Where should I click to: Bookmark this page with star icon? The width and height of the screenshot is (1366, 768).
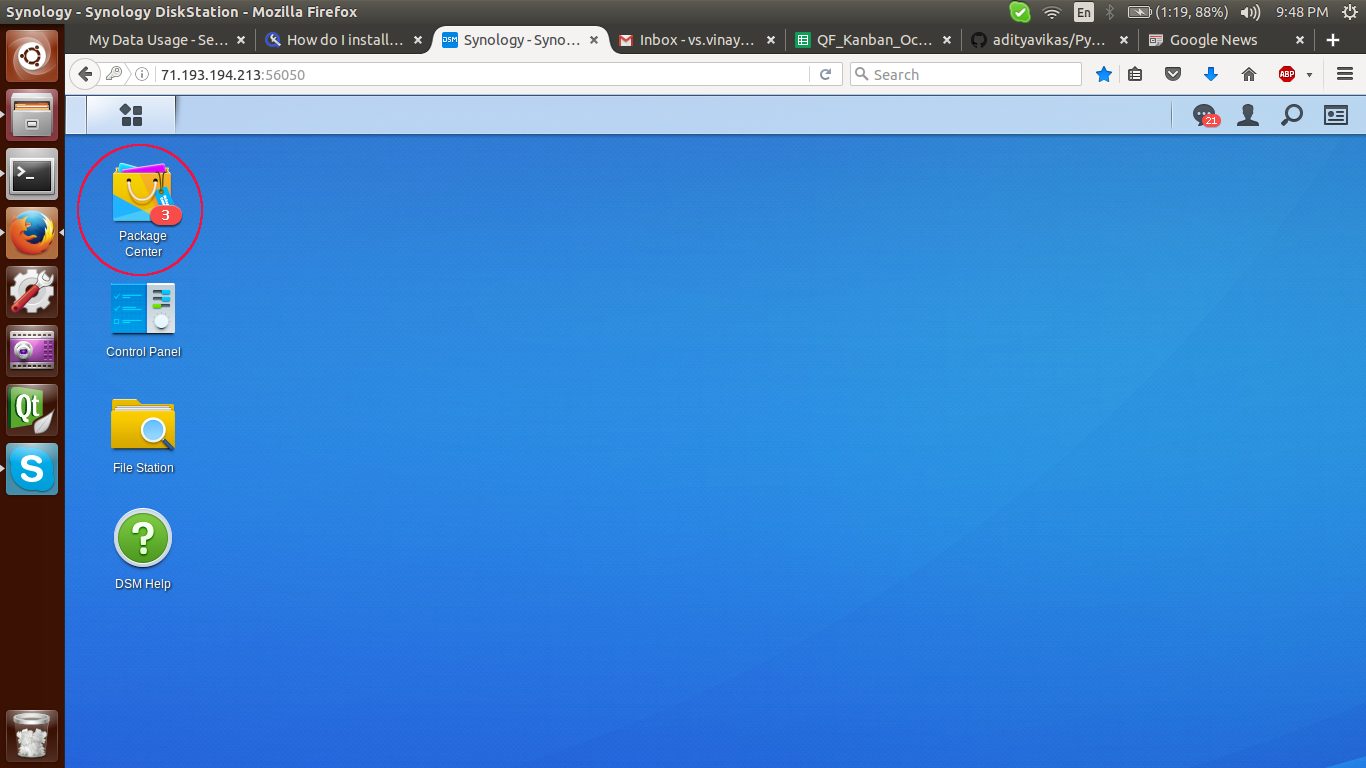(1104, 74)
